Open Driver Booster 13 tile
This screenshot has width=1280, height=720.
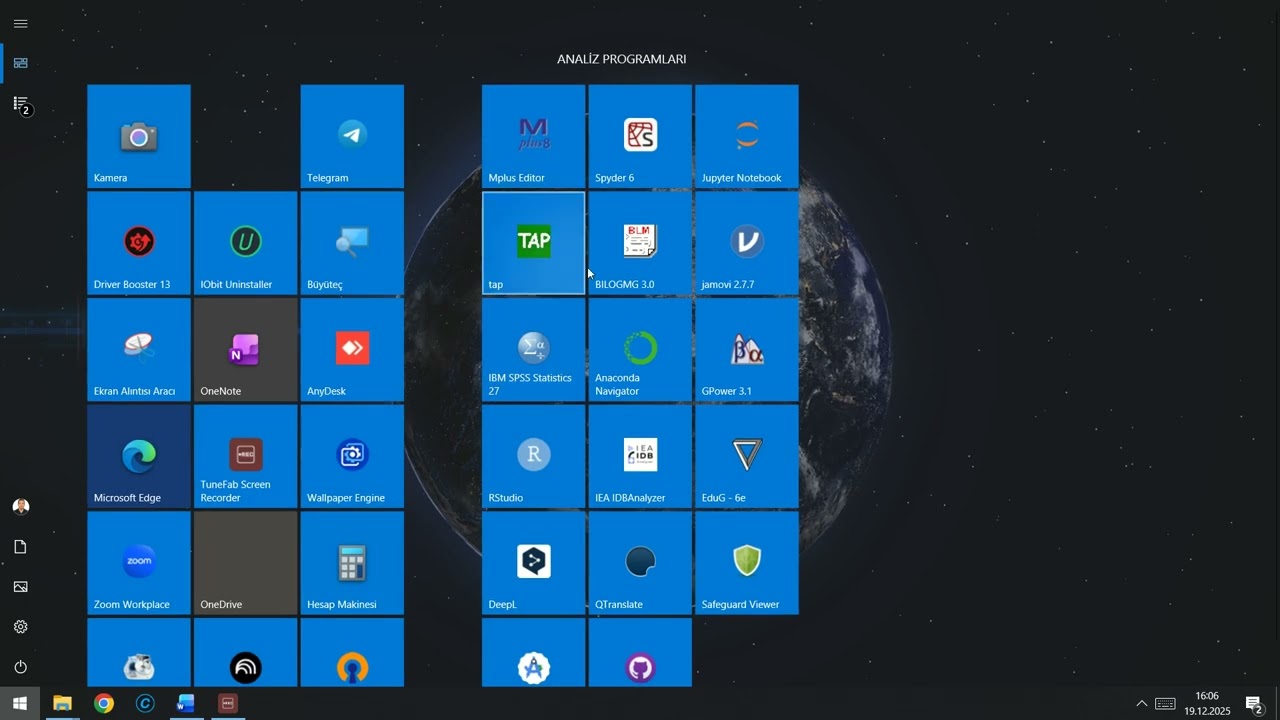point(139,243)
